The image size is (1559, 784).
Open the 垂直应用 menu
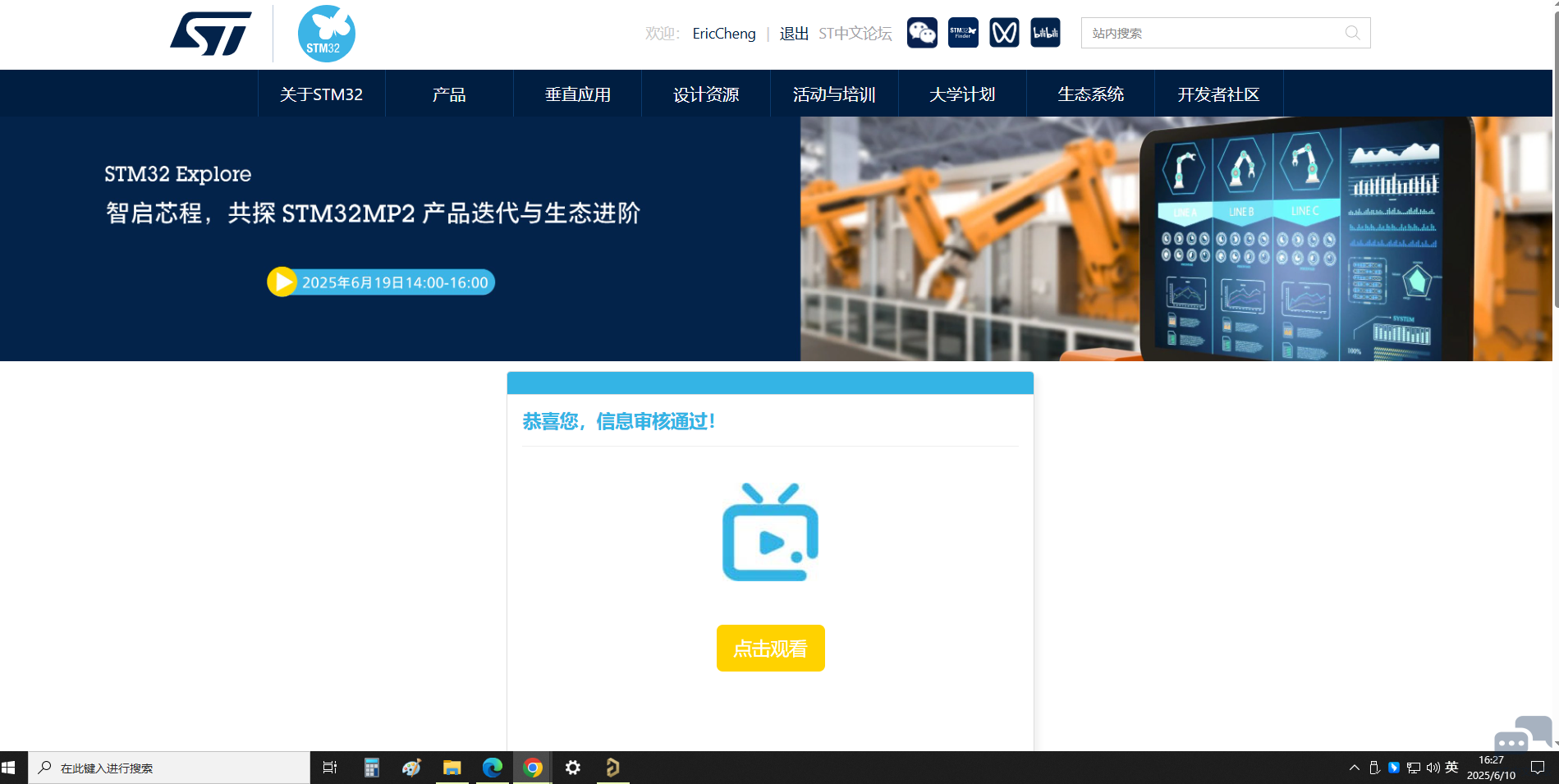(578, 94)
